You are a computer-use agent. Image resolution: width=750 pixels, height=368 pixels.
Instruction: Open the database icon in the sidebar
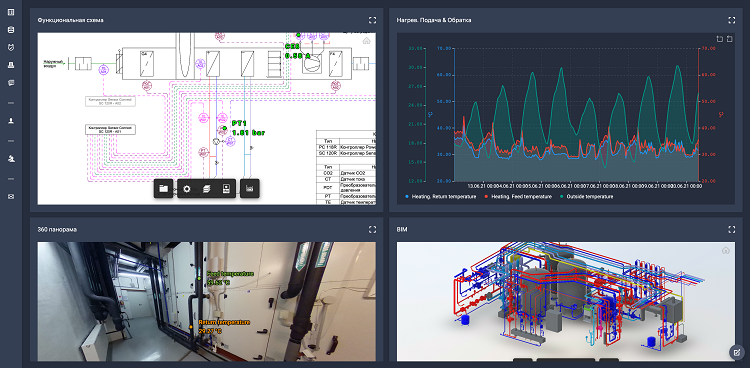coord(11,30)
